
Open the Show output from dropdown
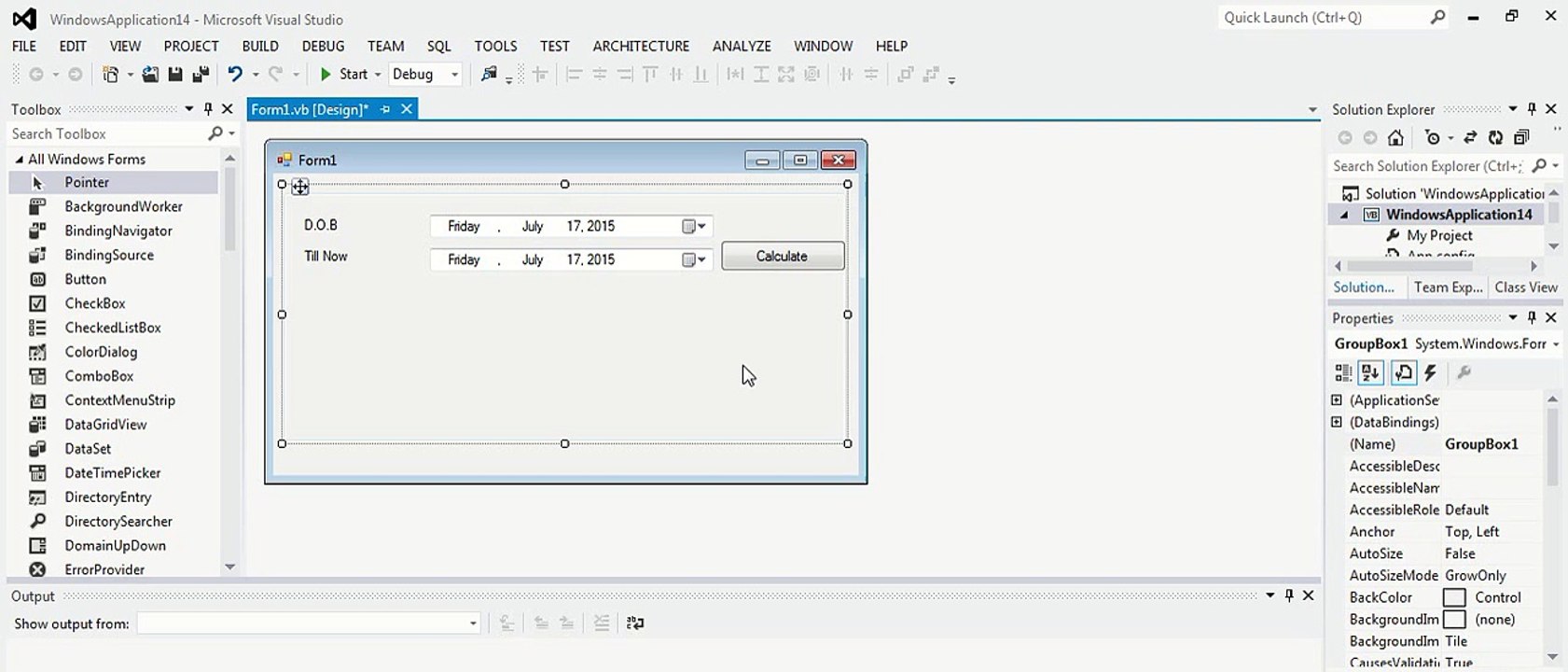coord(473,623)
